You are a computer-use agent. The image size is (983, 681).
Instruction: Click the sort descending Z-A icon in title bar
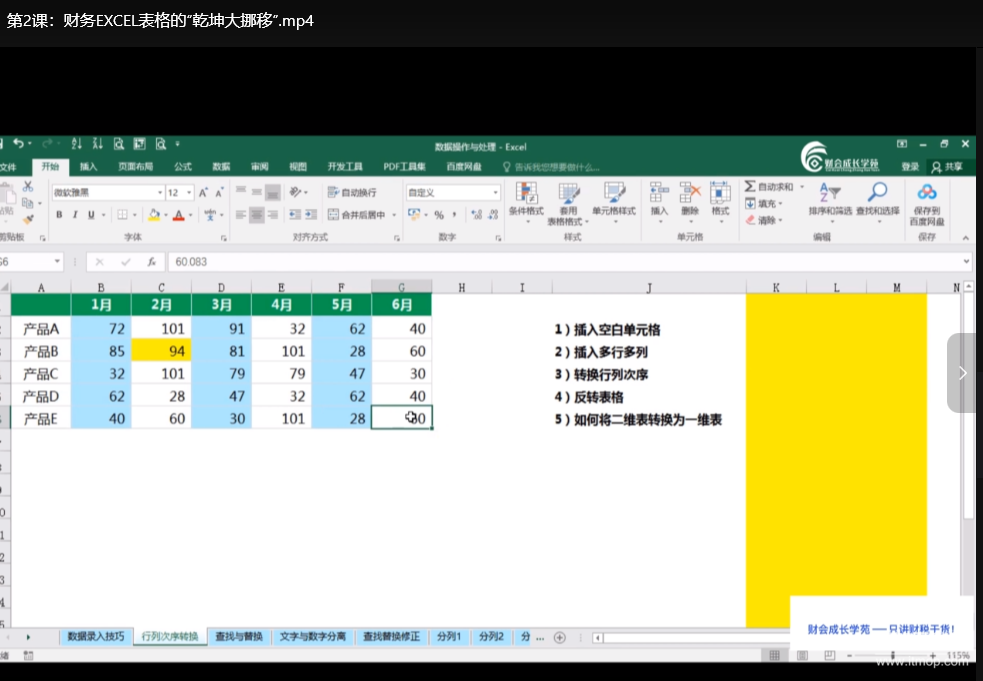(x=97, y=144)
